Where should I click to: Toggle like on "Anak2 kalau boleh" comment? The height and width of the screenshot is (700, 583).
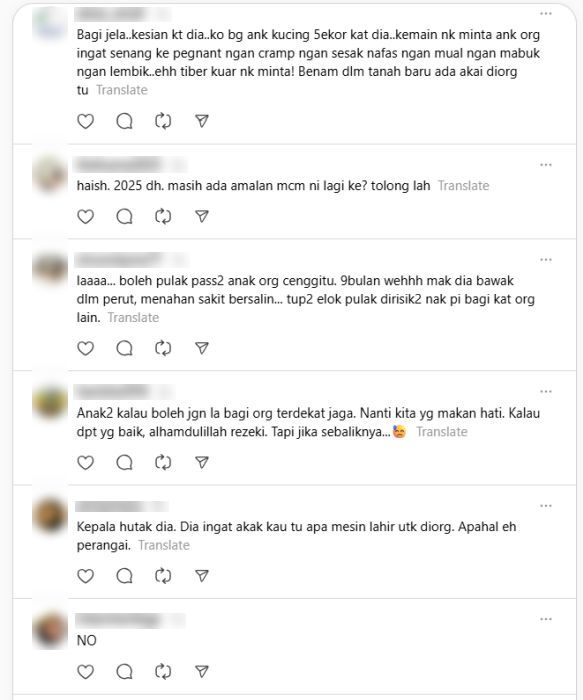[85, 462]
